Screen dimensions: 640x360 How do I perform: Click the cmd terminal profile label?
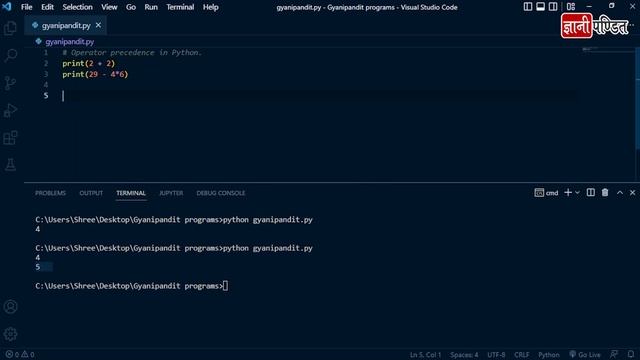546,193
